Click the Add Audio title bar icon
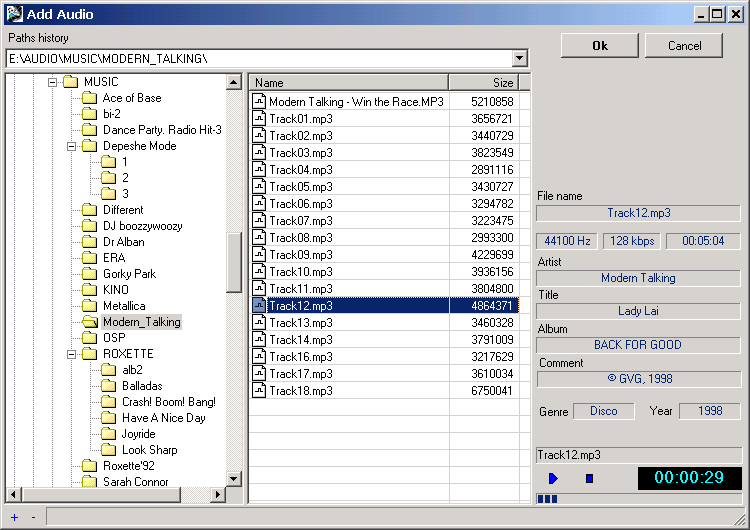The height and width of the screenshot is (530, 750). (x=14, y=14)
